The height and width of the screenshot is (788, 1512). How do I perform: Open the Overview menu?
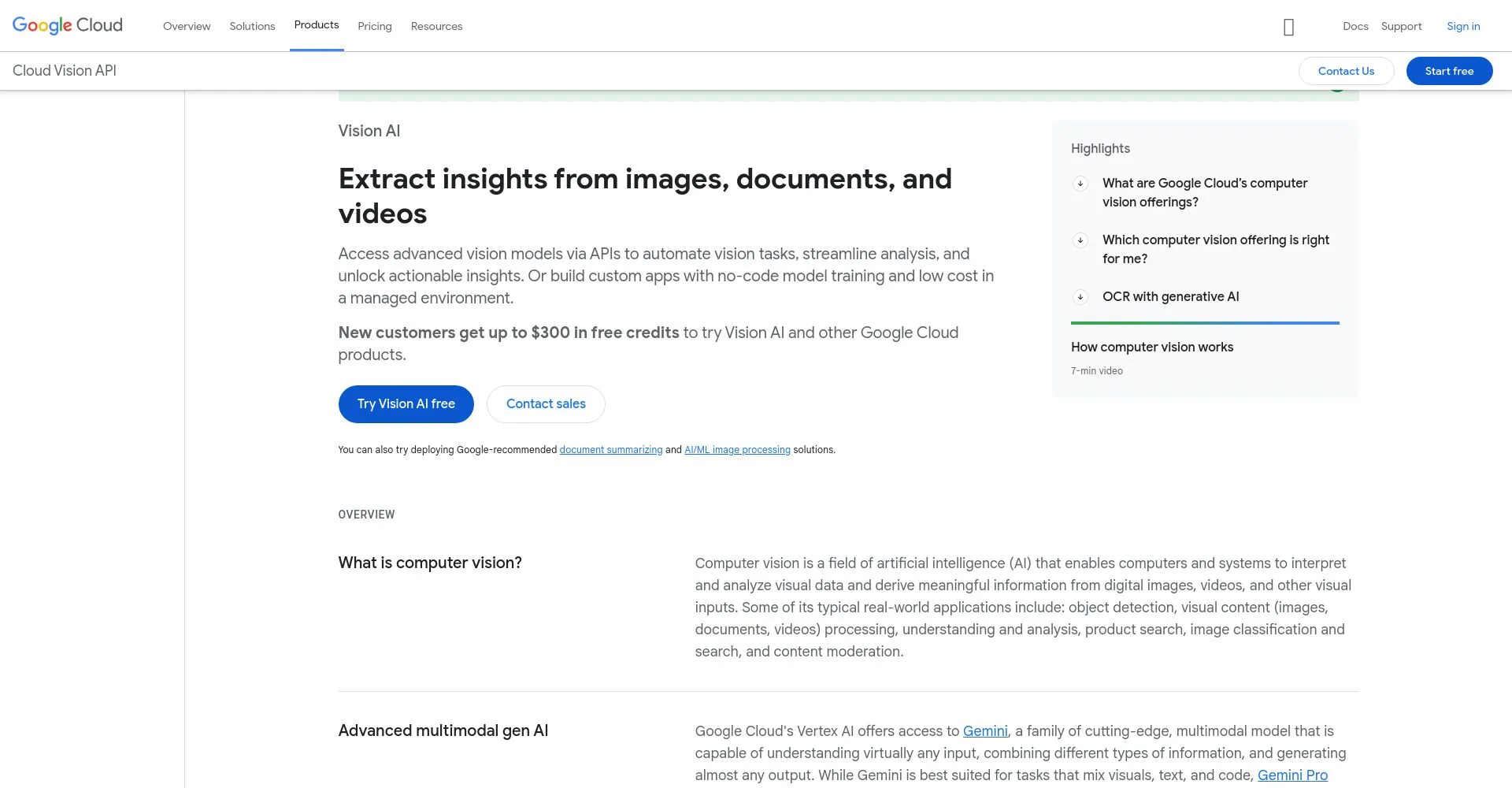click(x=187, y=26)
